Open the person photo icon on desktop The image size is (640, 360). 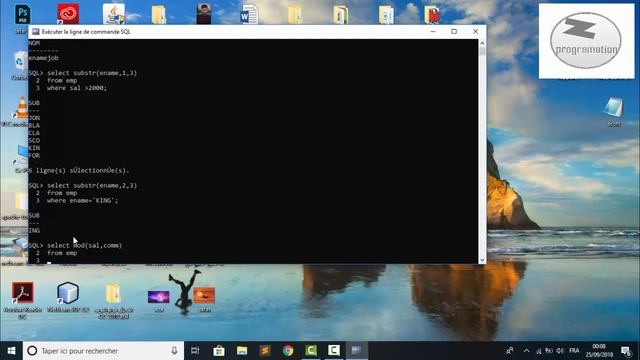click(204, 14)
